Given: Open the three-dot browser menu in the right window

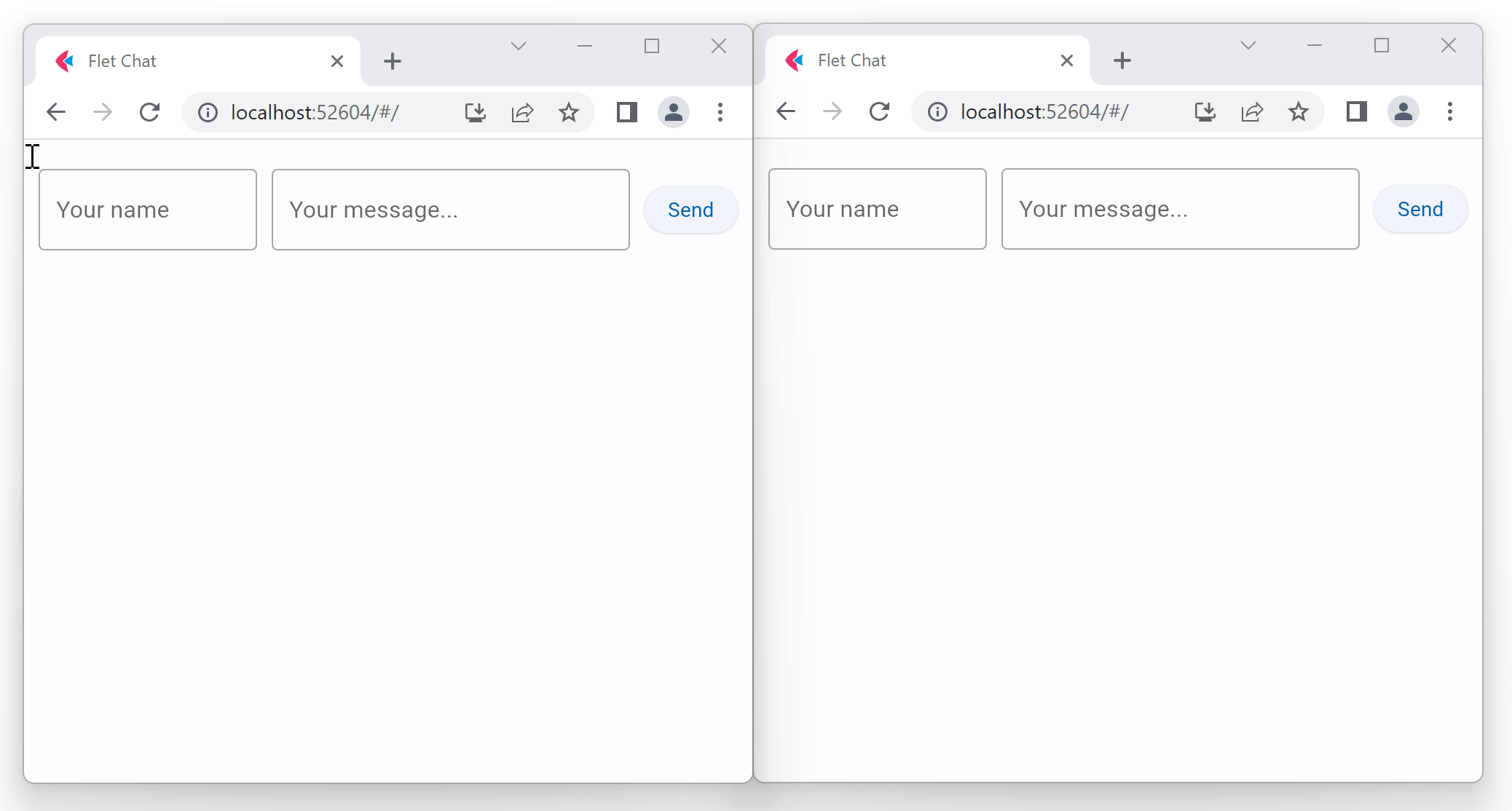Looking at the screenshot, I should click(1450, 111).
